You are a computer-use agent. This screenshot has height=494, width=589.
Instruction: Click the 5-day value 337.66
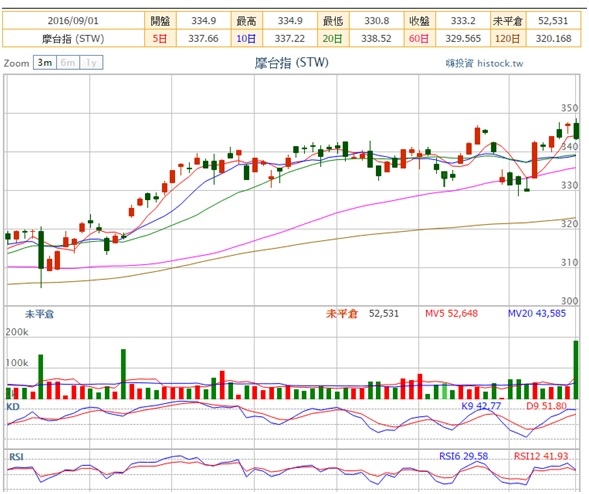[203, 38]
